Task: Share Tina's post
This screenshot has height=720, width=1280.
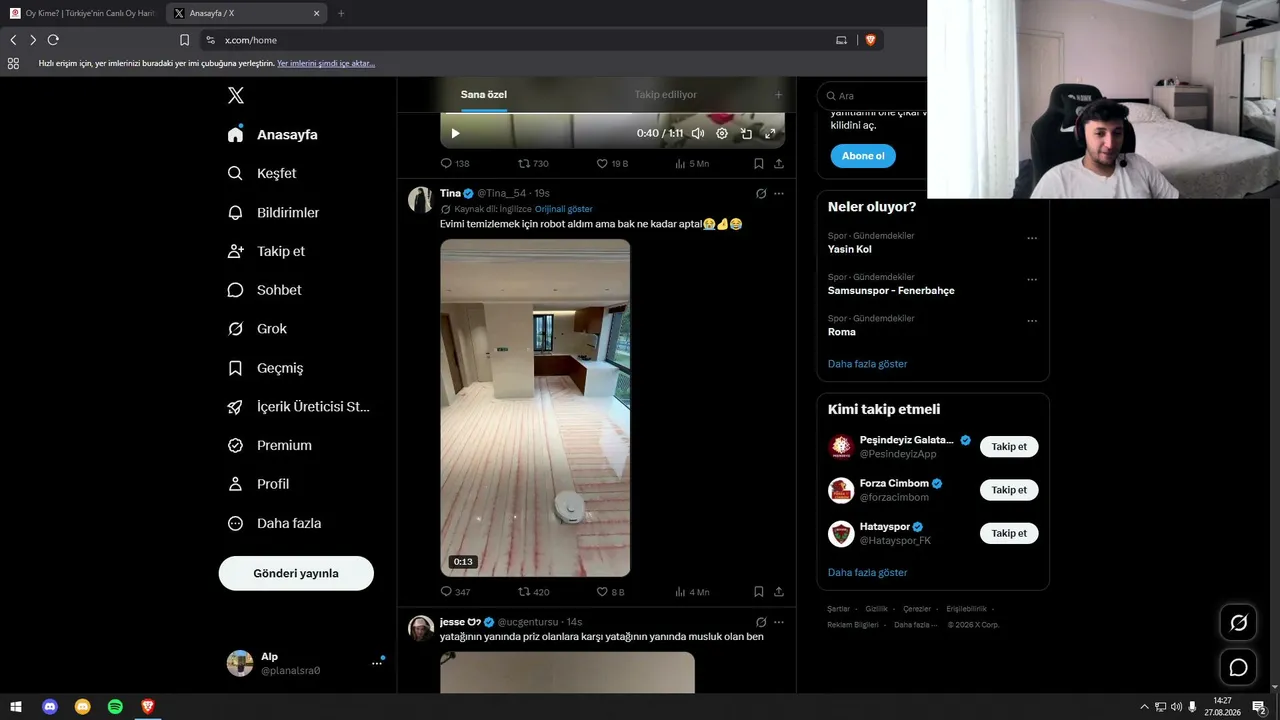Action: click(x=779, y=592)
